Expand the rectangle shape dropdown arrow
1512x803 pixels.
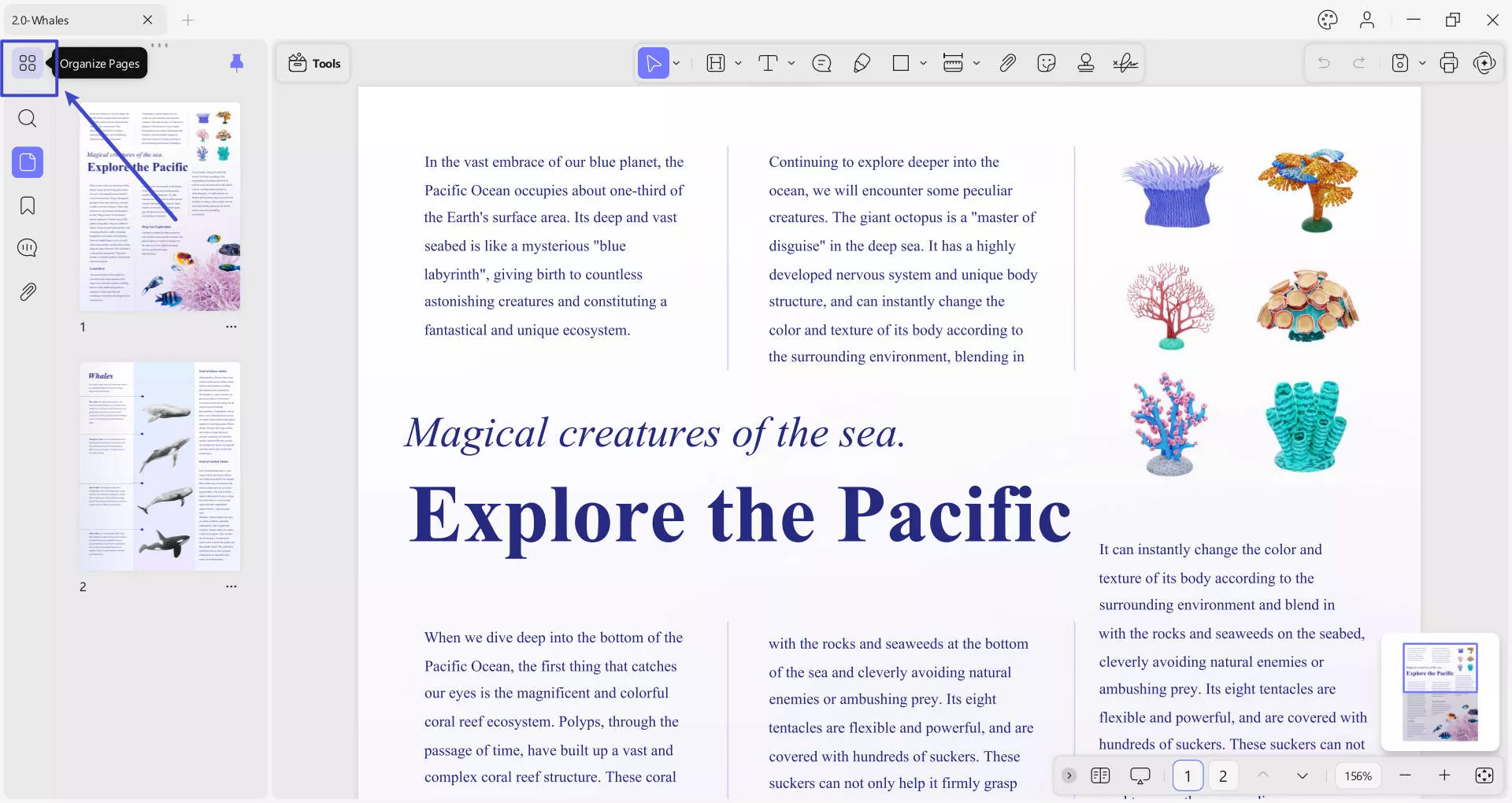[x=923, y=63]
